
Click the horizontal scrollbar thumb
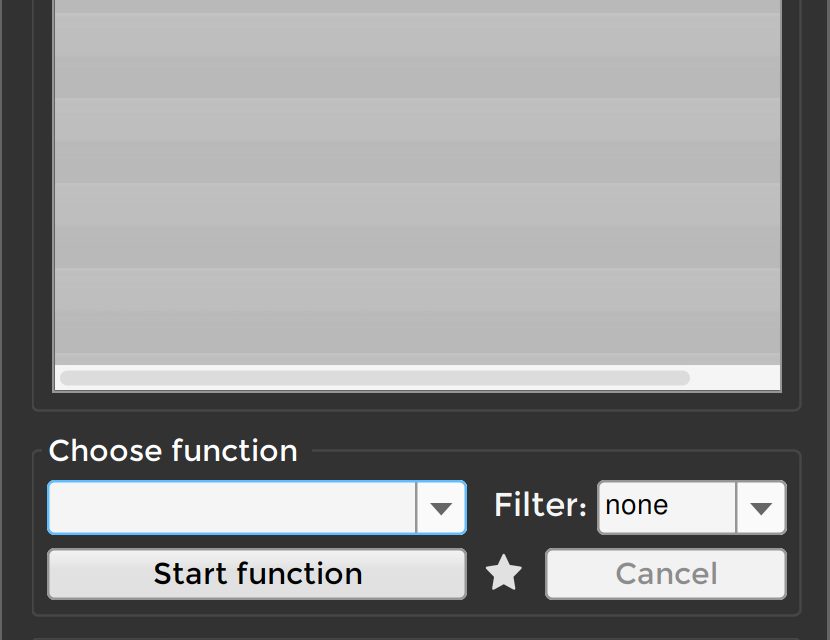374,378
